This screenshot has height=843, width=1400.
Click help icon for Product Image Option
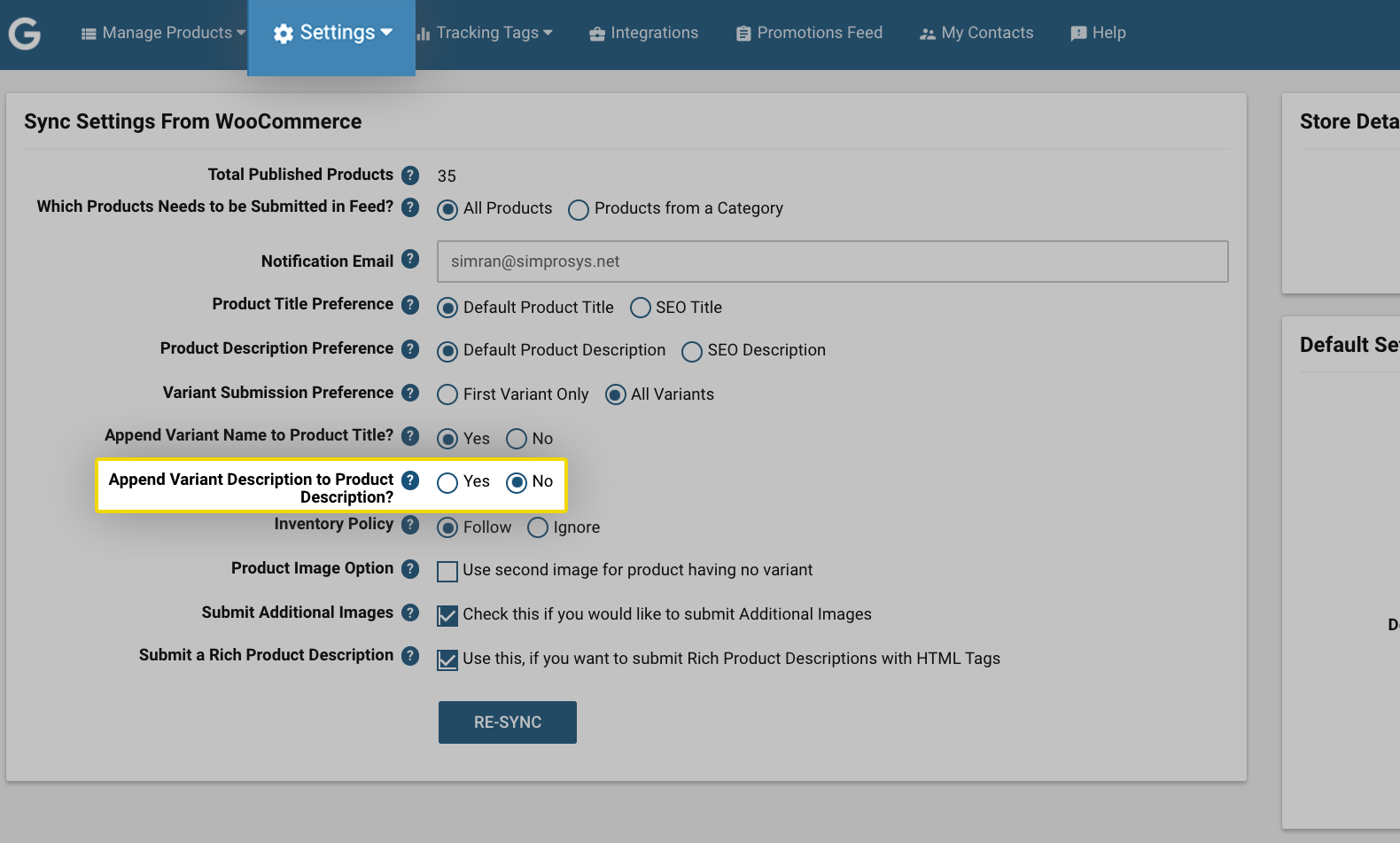(x=410, y=568)
